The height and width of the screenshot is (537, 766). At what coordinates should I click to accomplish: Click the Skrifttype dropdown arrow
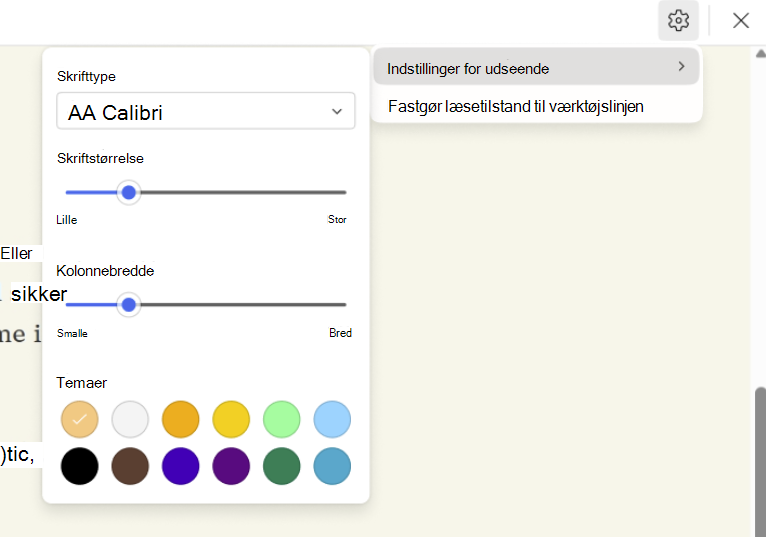tap(337, 112)
